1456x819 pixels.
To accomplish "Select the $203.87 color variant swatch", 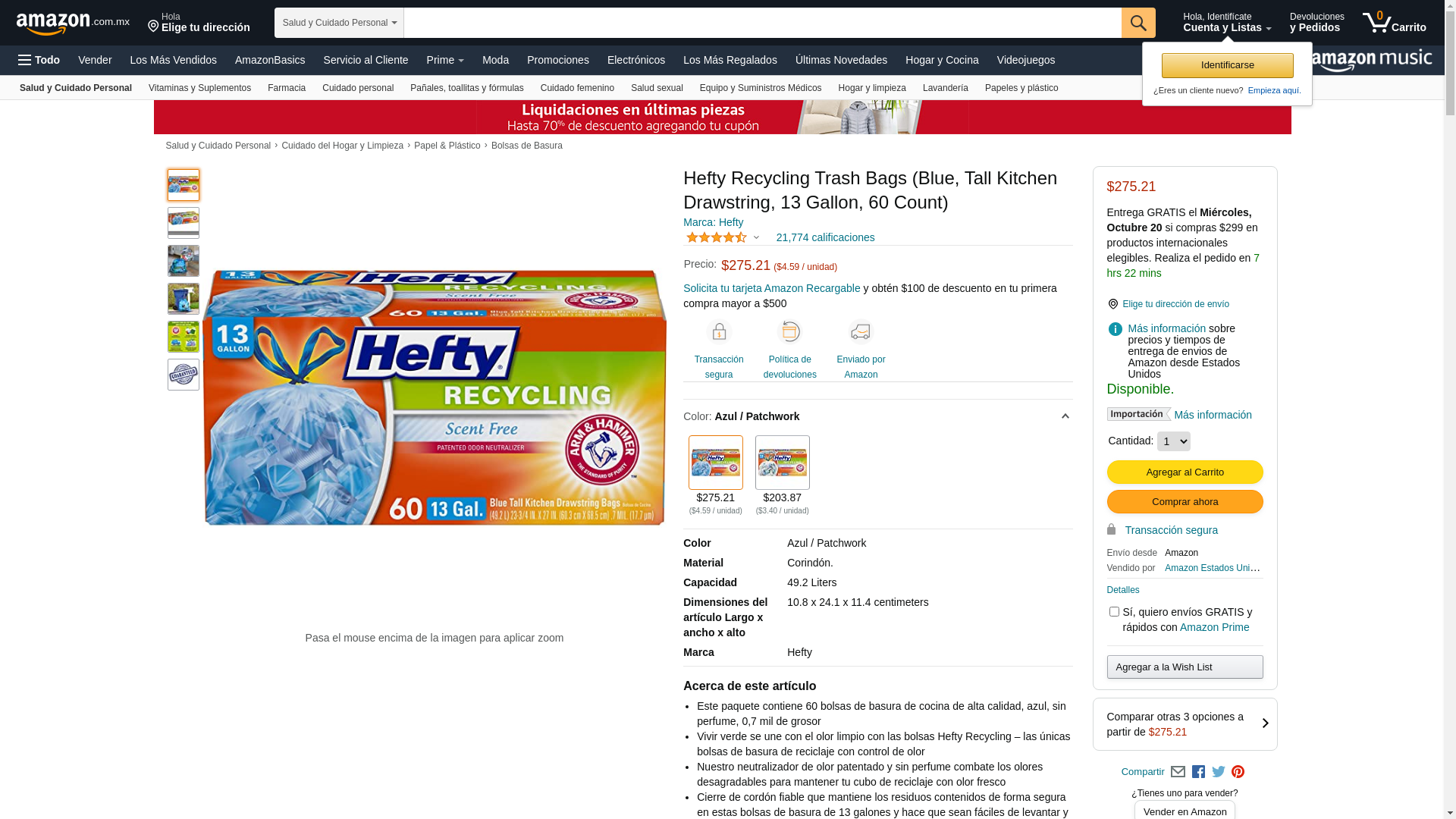I will click(x=782, y=463).
